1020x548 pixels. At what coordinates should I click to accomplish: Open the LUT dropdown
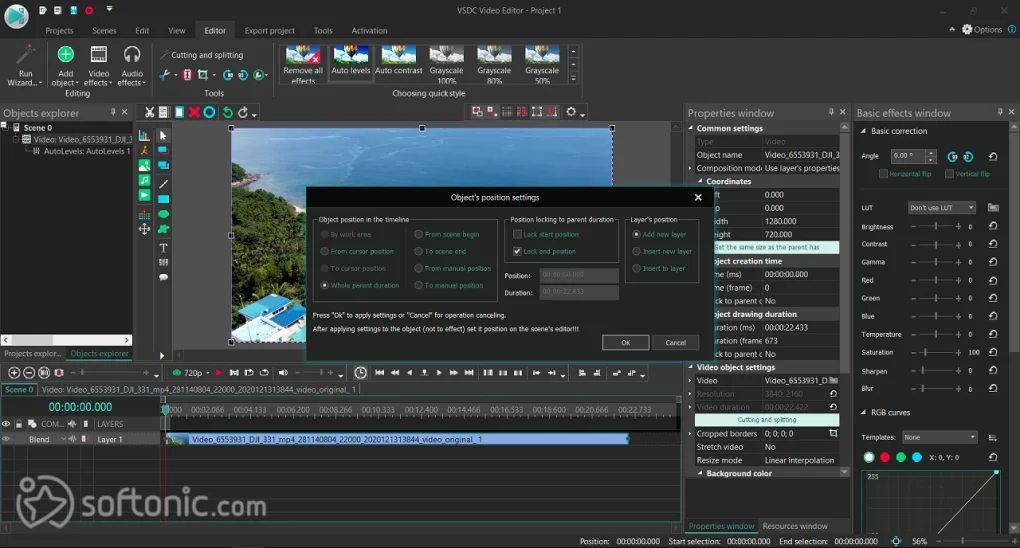coord(941,208)
